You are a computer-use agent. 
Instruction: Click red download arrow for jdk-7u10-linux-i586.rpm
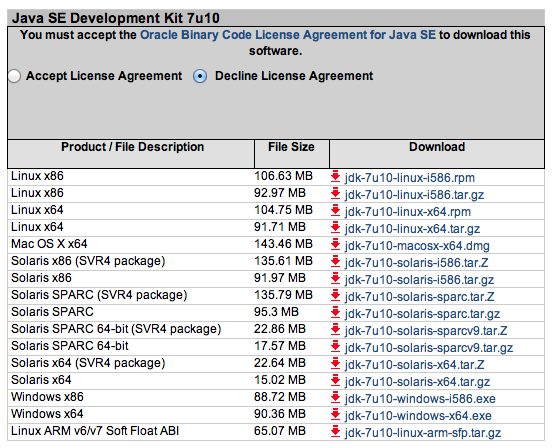[x=335, y=176]
